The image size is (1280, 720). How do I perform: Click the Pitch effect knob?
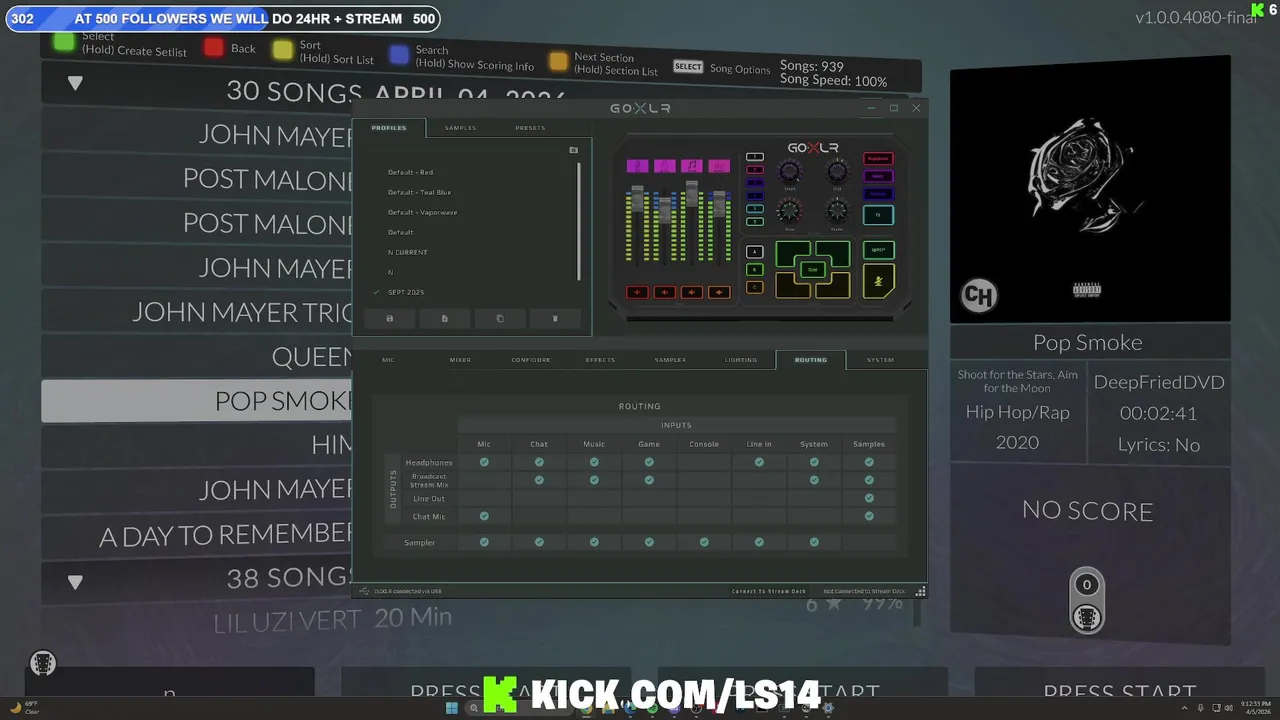pos(837,171)
